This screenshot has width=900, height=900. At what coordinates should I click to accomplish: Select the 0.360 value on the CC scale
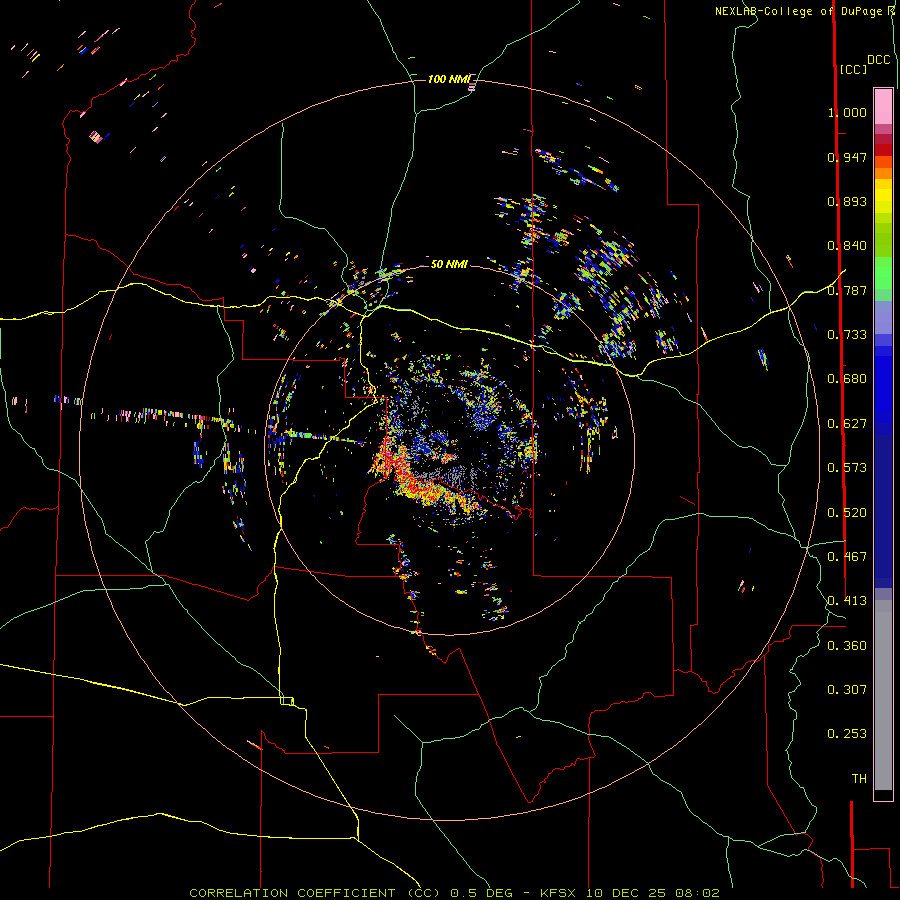(847, 645)
